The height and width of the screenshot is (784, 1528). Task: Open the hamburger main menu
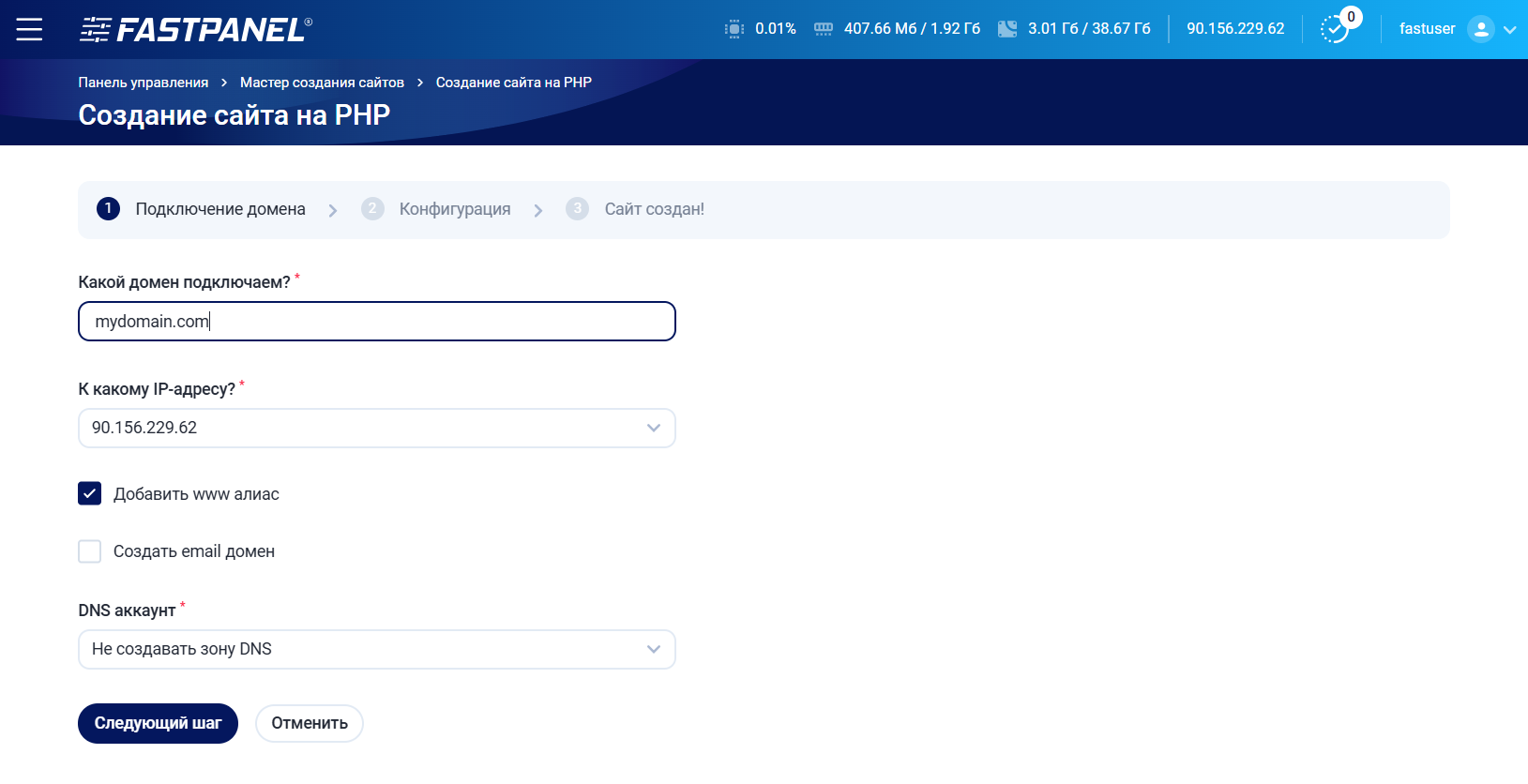point(29,29)
